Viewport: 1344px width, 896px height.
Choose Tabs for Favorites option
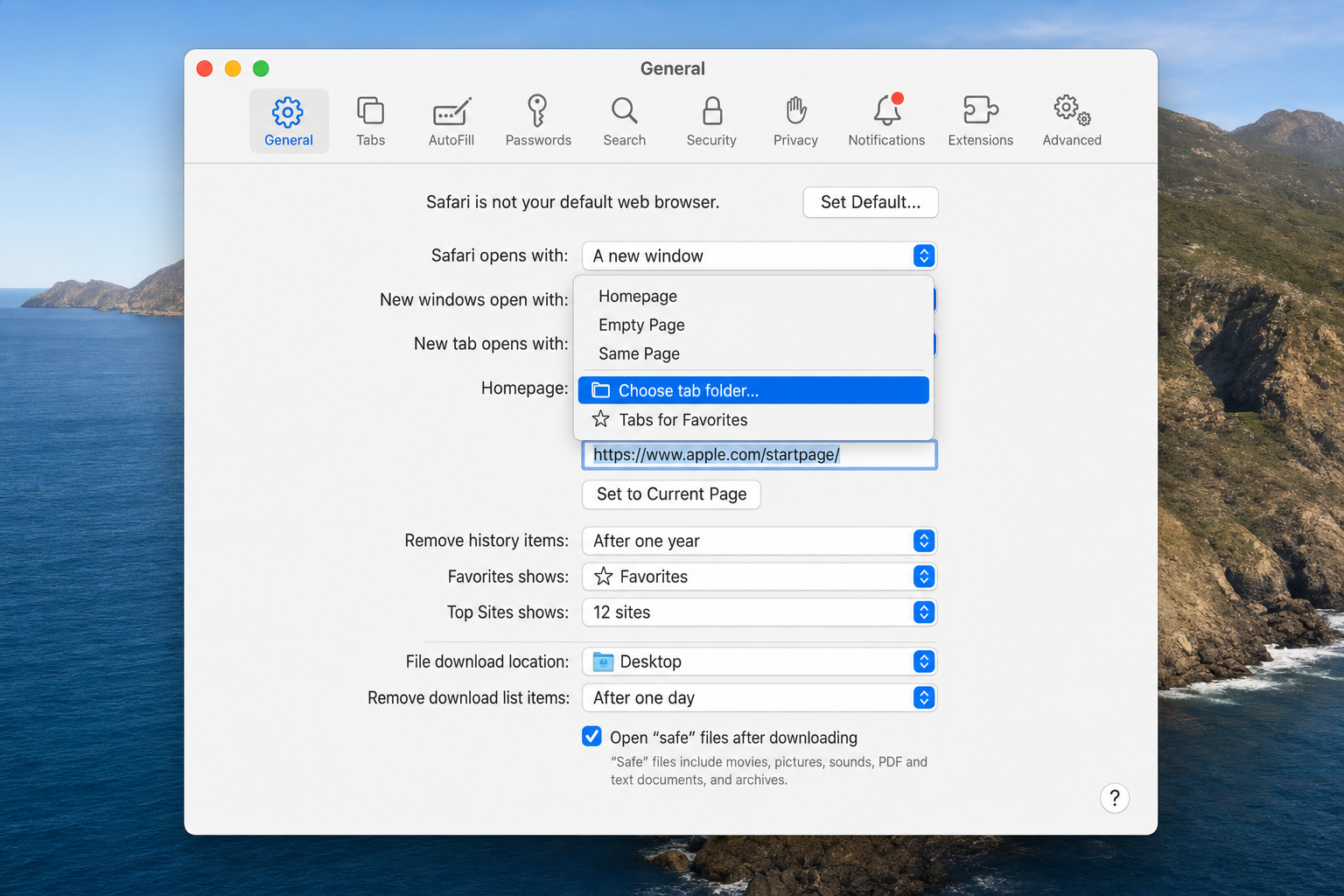click(x=753, y=420)
